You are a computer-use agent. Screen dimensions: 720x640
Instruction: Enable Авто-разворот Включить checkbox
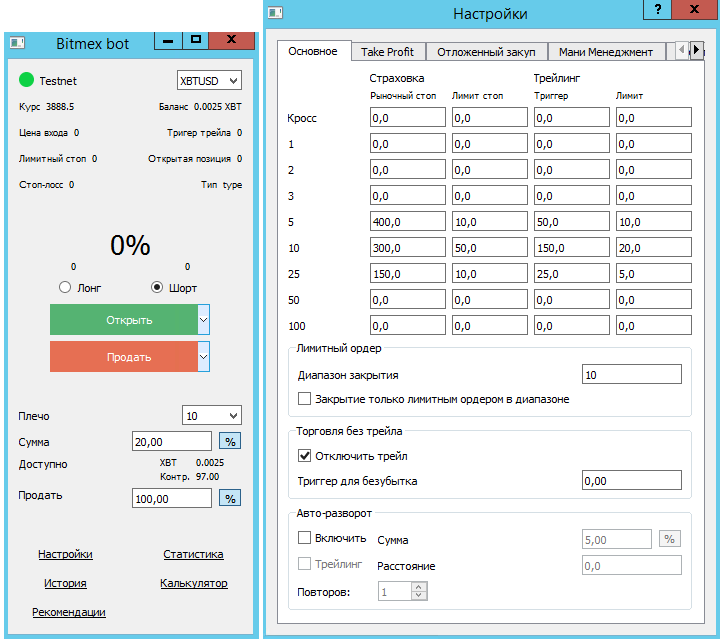tap(305, 538)
